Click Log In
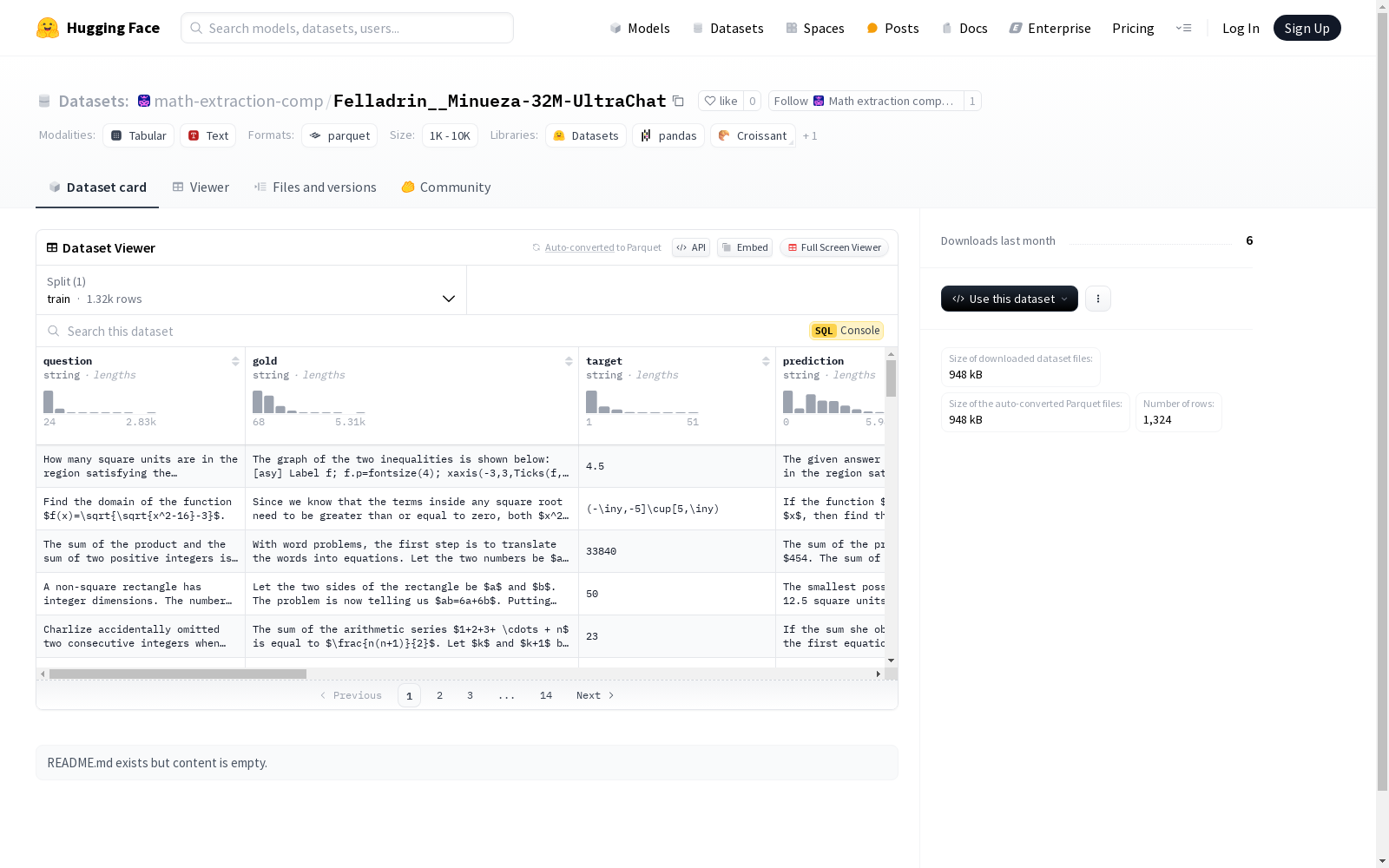The height and width of the screenshot is (868, 1389). (1241, 28)
